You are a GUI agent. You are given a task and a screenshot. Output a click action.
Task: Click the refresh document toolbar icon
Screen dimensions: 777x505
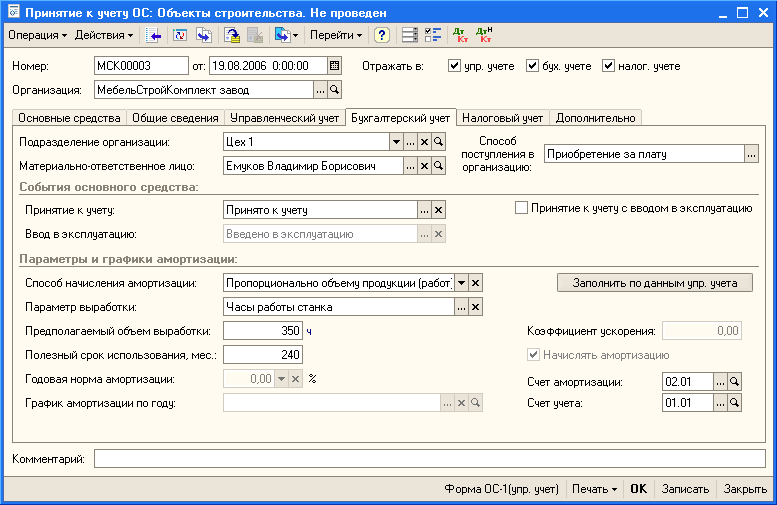pos(179,35)
